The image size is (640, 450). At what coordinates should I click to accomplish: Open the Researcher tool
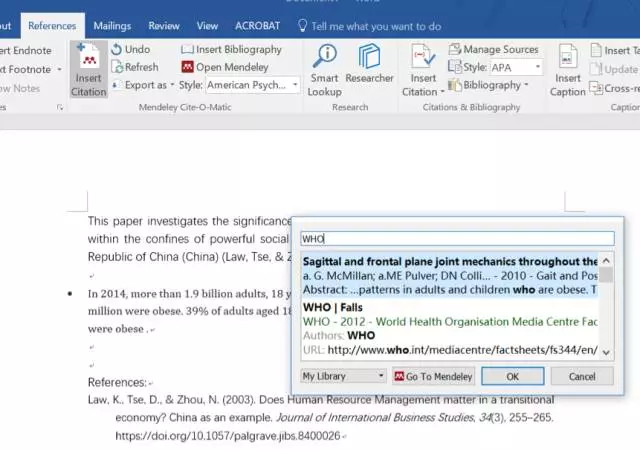tap(369, 63)
